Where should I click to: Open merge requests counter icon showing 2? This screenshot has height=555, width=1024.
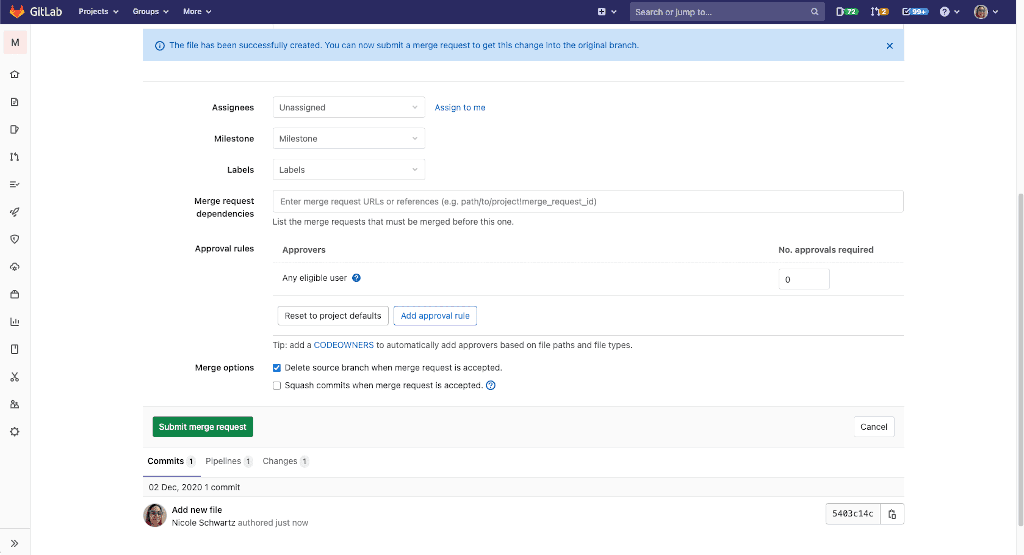[879, 12]
